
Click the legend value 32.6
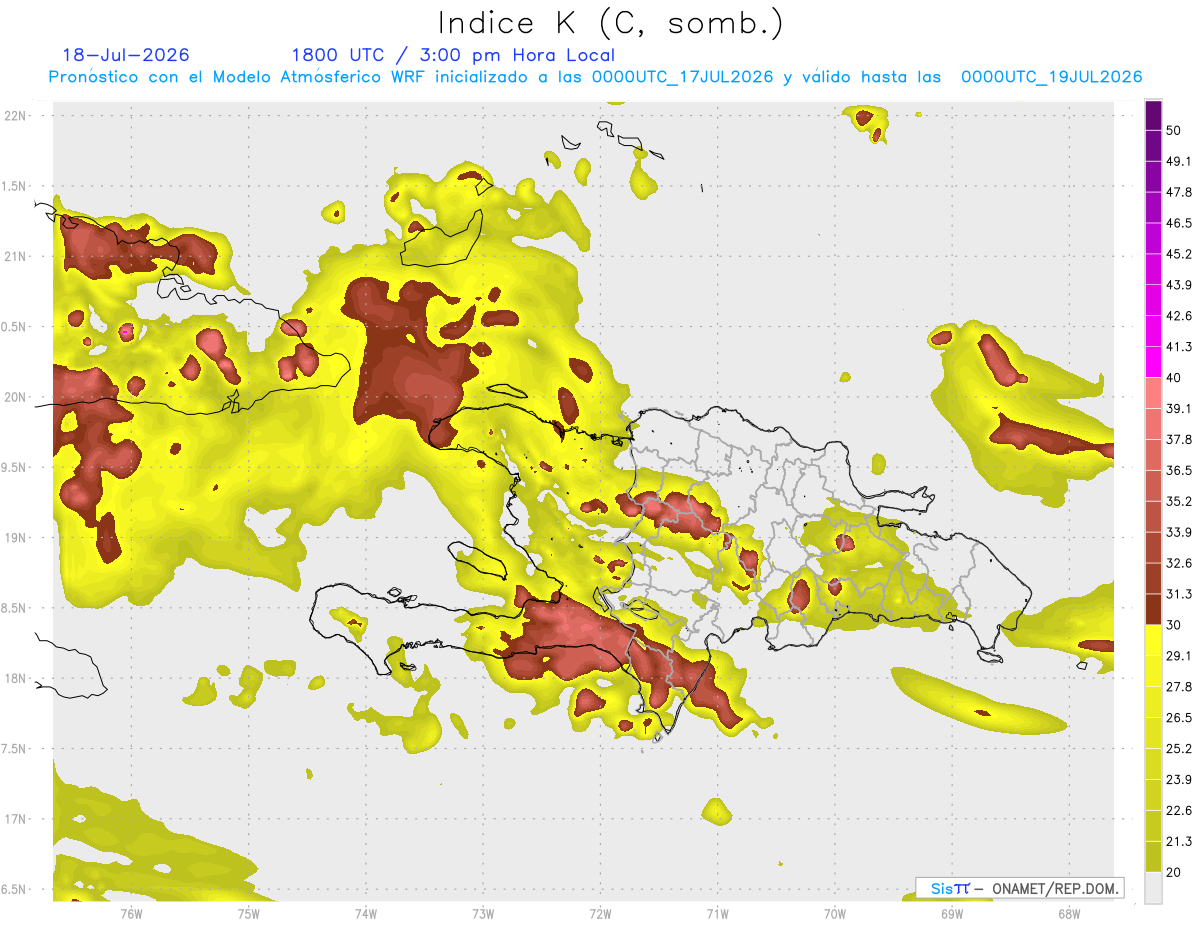coord(1180,563)
